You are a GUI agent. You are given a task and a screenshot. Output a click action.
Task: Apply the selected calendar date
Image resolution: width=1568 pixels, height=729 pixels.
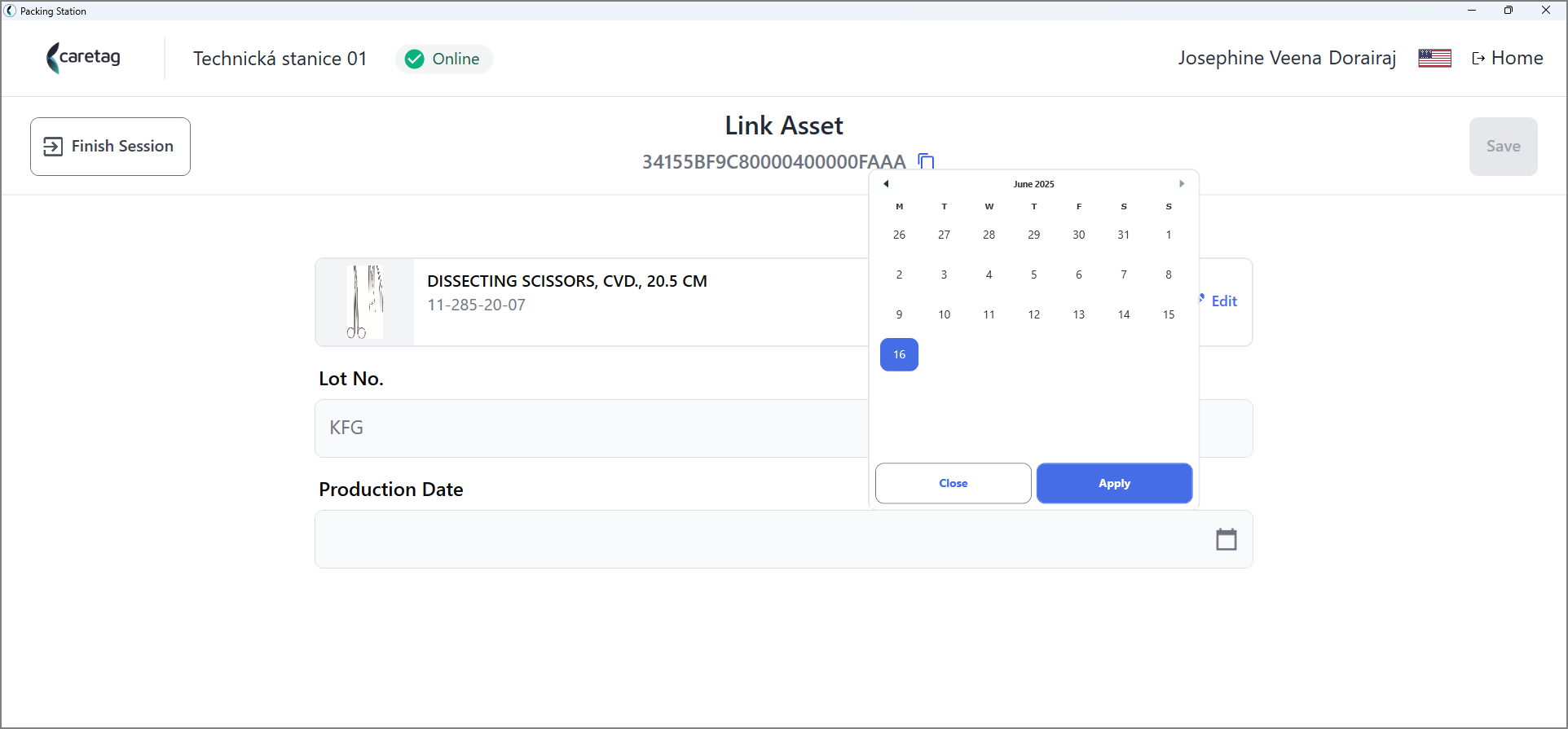coord(1114,483)
